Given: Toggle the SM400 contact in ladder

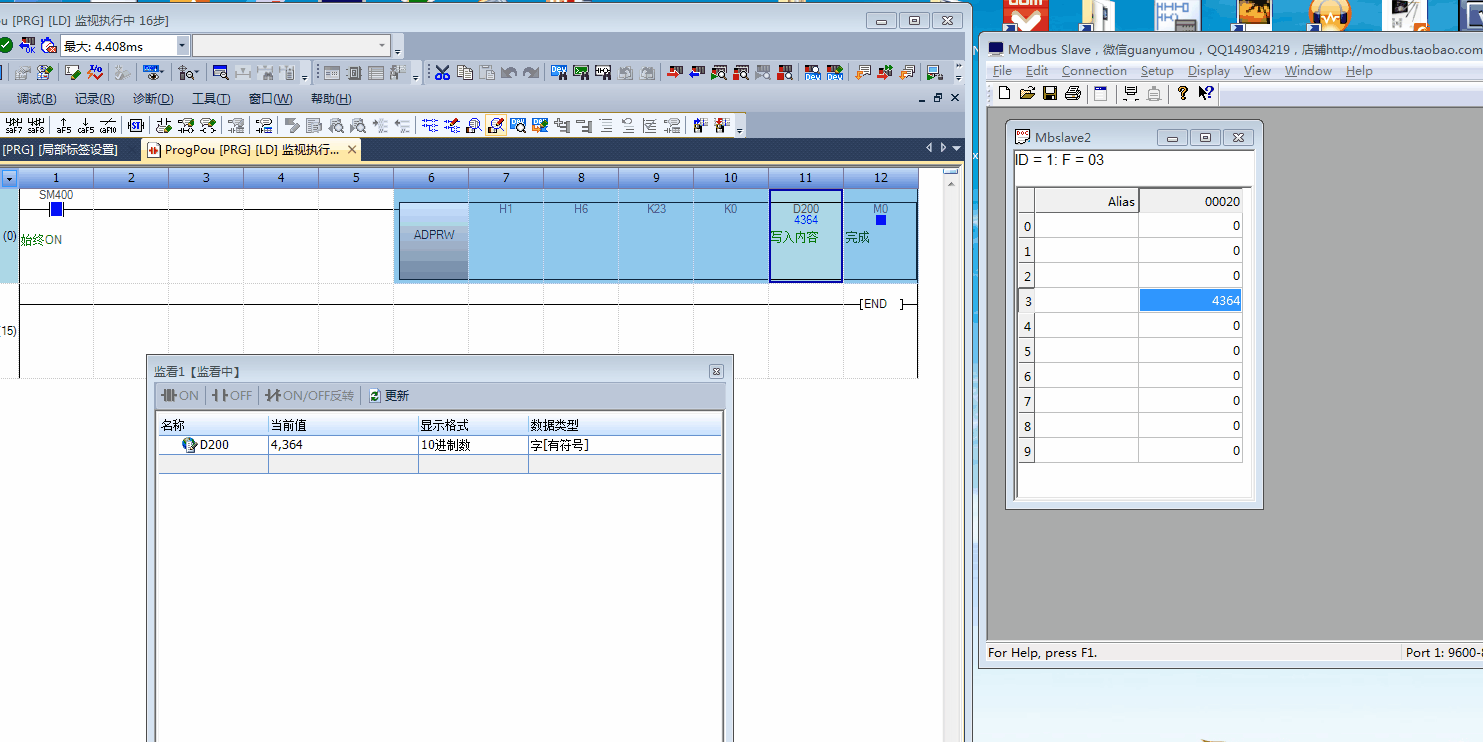Looking at the screenshot, I should click(56, 209).
